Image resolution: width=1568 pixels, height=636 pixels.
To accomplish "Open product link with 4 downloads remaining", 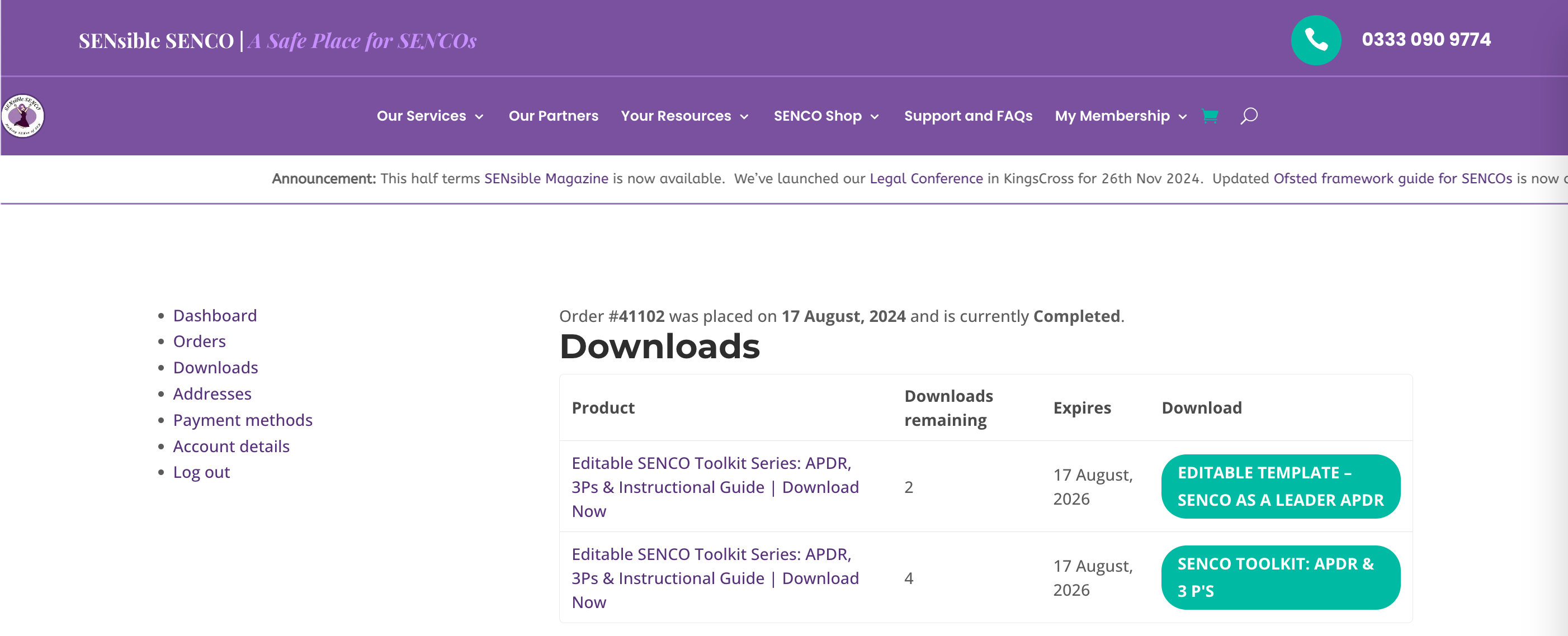I will (x=715, y=578).
